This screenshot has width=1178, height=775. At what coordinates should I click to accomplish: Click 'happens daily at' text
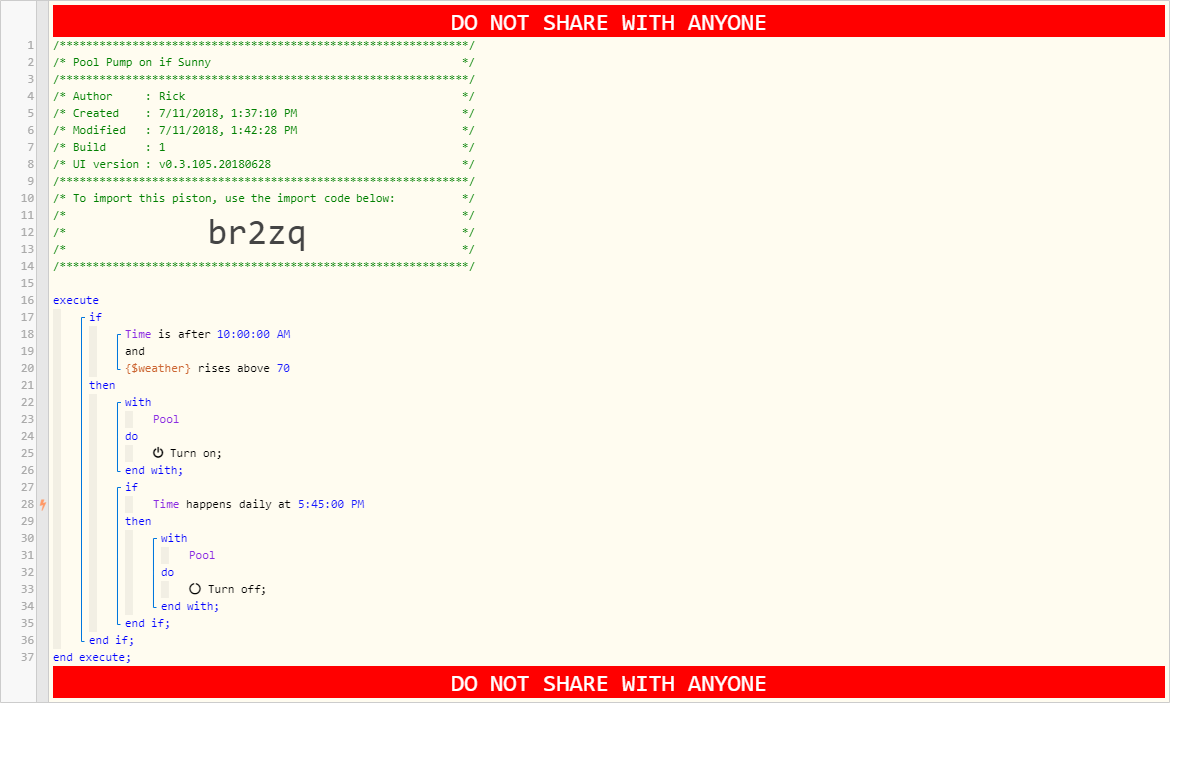tap(238, 505)
